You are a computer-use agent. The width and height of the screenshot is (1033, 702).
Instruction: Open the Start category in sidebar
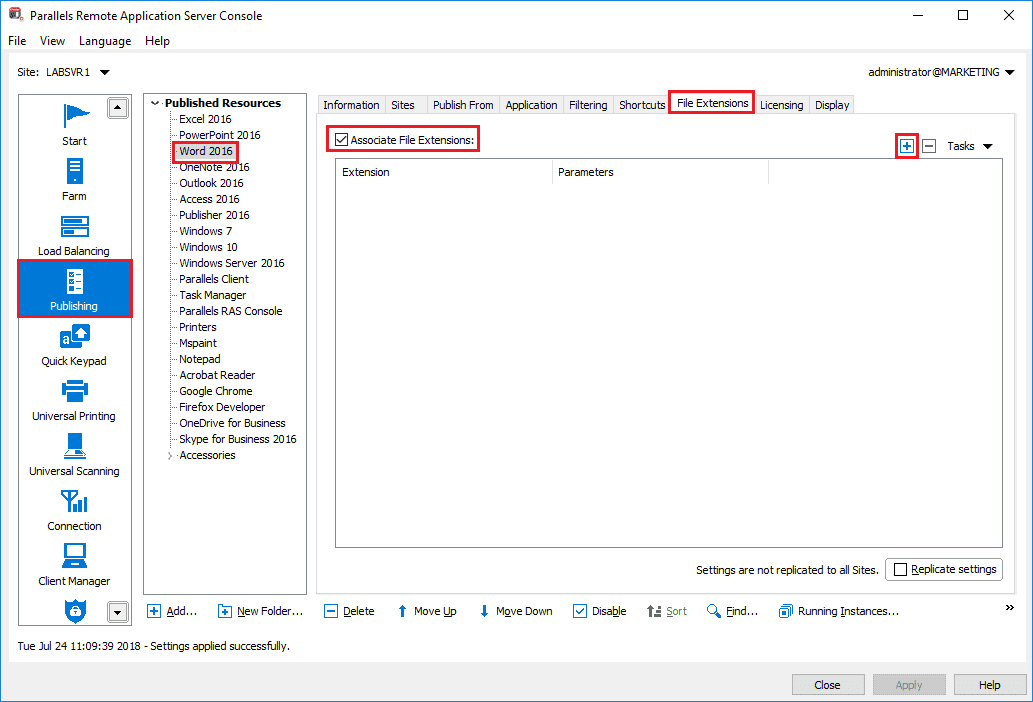click(74, 124)
